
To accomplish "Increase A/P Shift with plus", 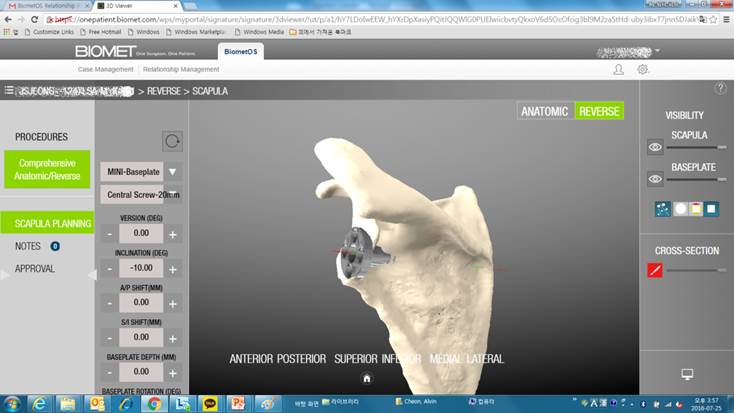I will [x=173, y=303].
